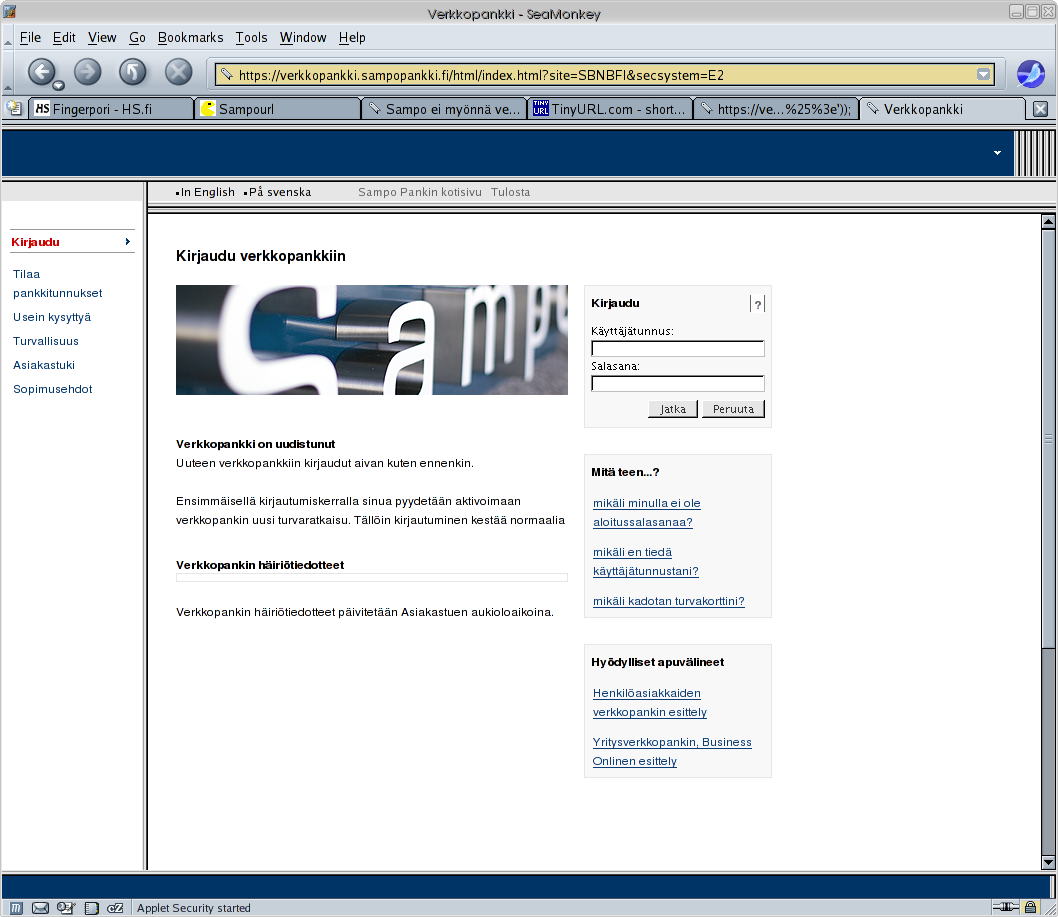
Task: Expand the white arrow dropdown in blue banner
Action: [x=997, y=153]
